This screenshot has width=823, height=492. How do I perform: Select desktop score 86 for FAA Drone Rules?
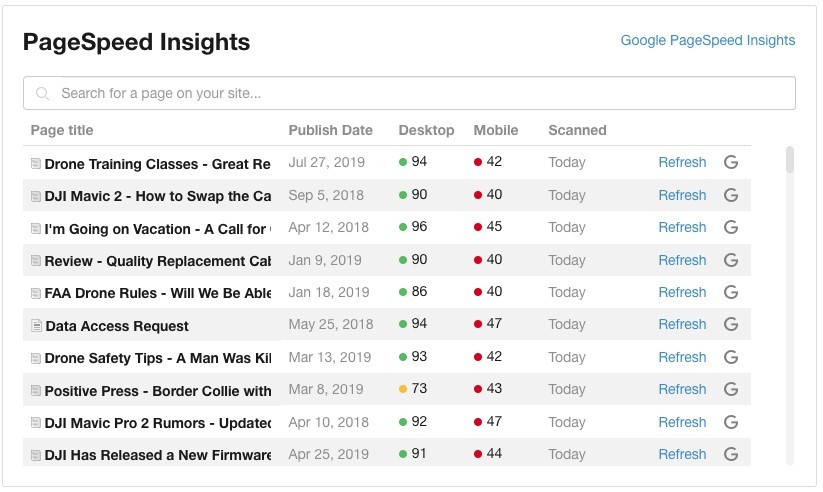click(419, 292)
